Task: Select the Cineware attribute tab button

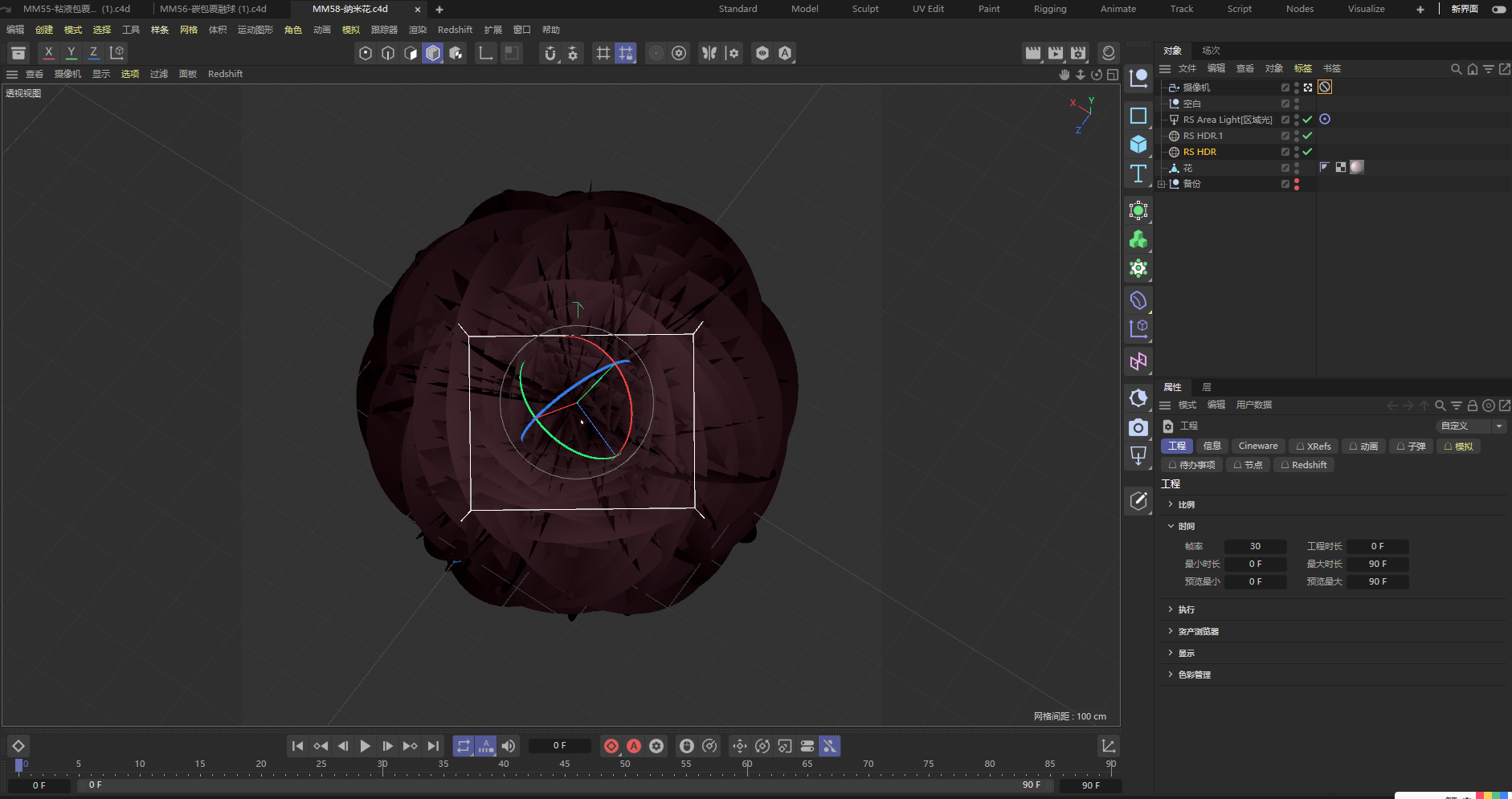Action: click(x=1258, y=446)
